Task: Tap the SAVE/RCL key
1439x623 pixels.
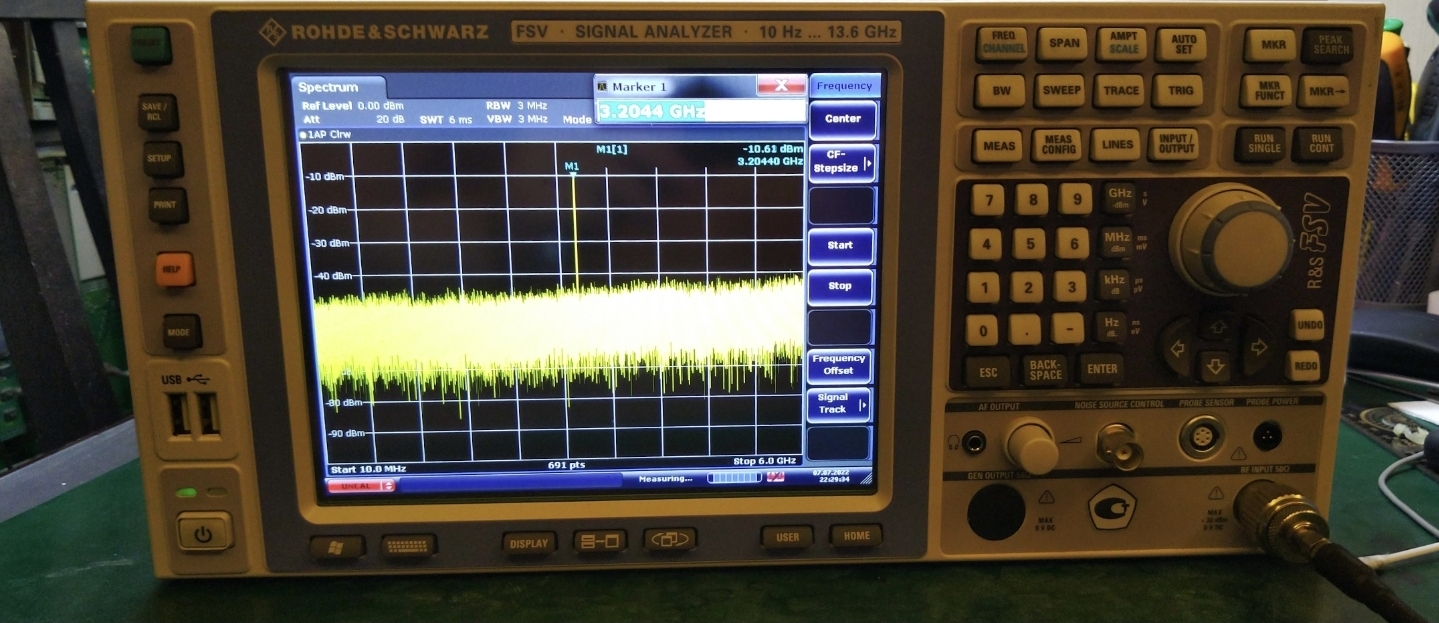Action: (x=157, y=112)
